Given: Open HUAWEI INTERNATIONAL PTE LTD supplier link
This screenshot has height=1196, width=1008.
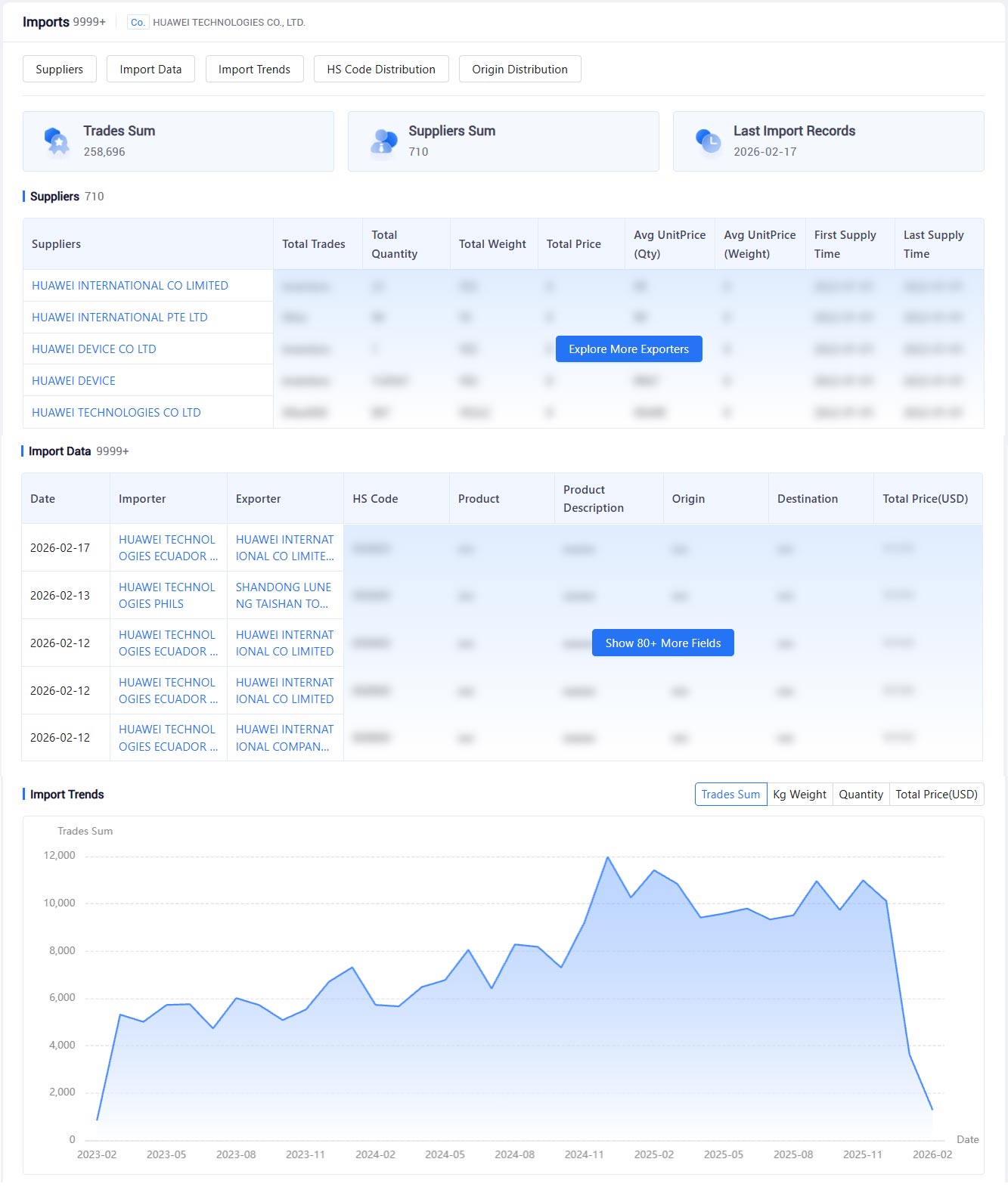Looking at the screenshot, I should 119,317.
